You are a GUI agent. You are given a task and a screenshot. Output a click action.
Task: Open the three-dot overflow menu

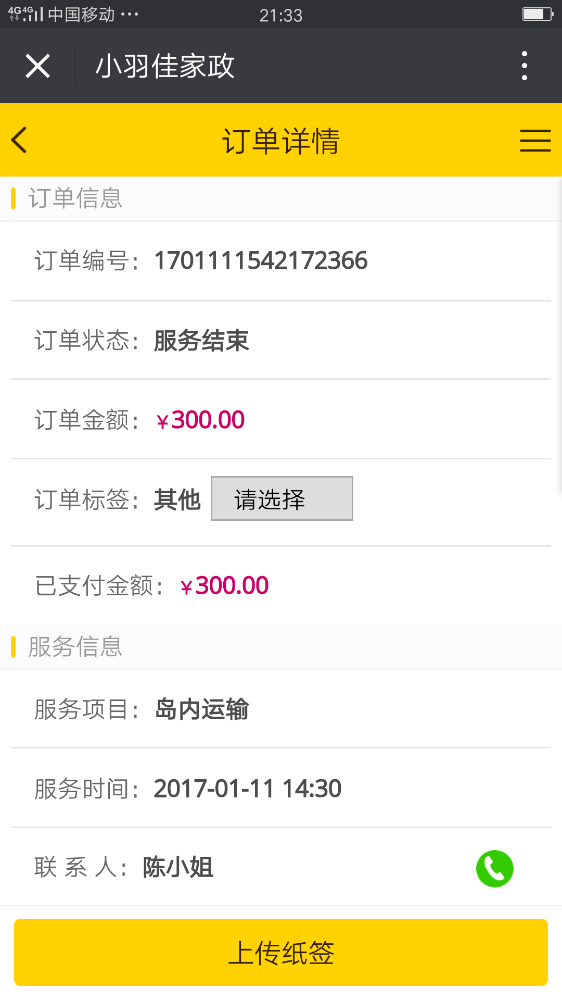[524, 66]
